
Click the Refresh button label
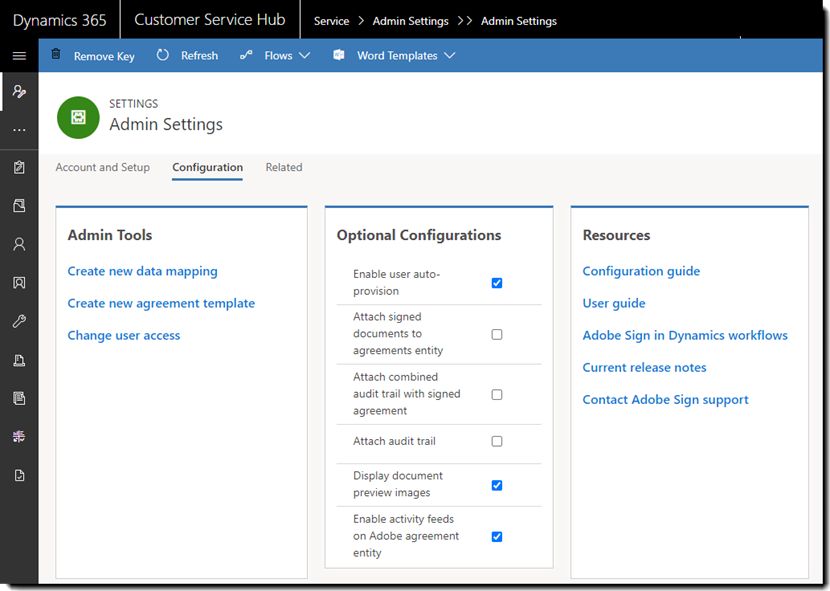pos(200,56)
